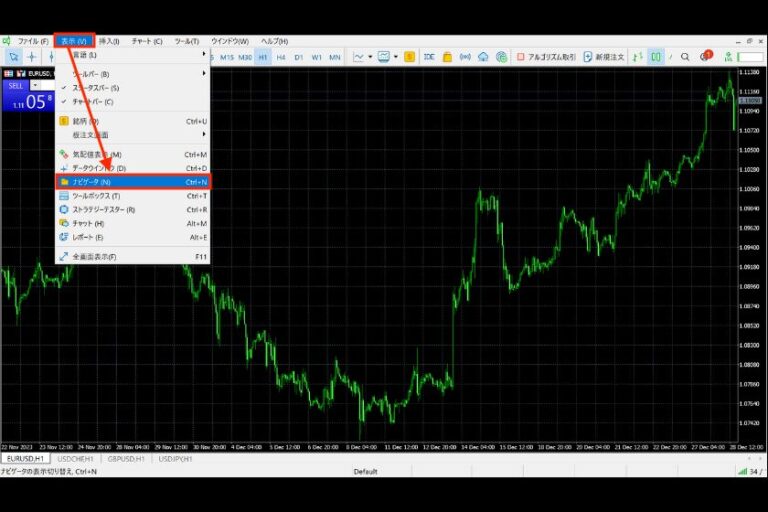The width and height of the screenshot is (768, 512).
Task: Toggle チャートバー checkmark in menu
Action: [64, 102]
